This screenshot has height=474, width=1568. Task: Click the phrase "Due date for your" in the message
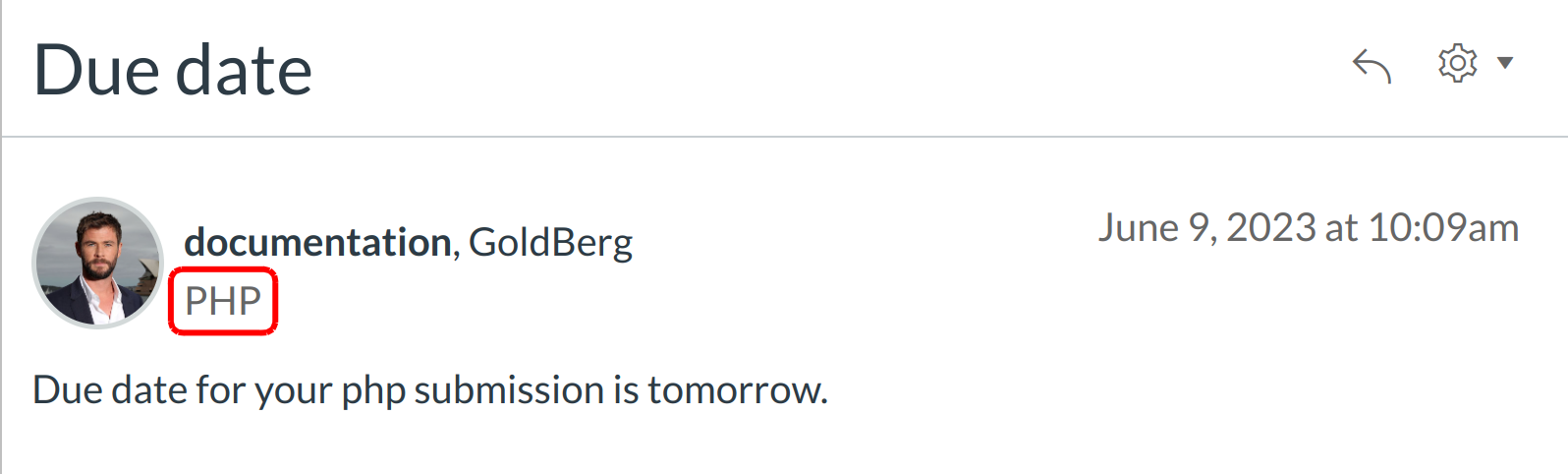(168, 390)
